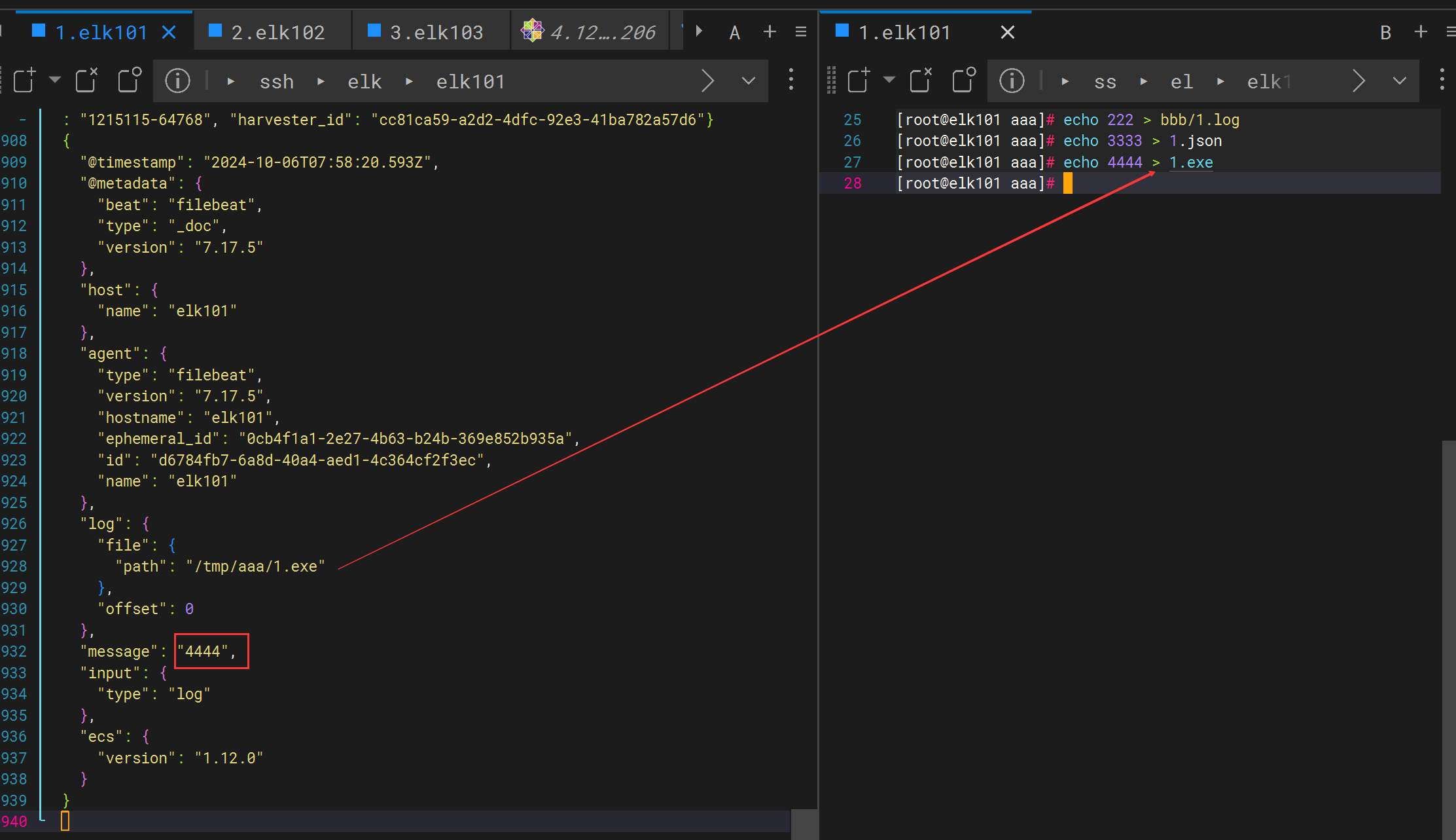Click disconnect session icon in right toolbar
This screenshot has height=840, width=1456.
pyautogui.click(x=921, y=80)
